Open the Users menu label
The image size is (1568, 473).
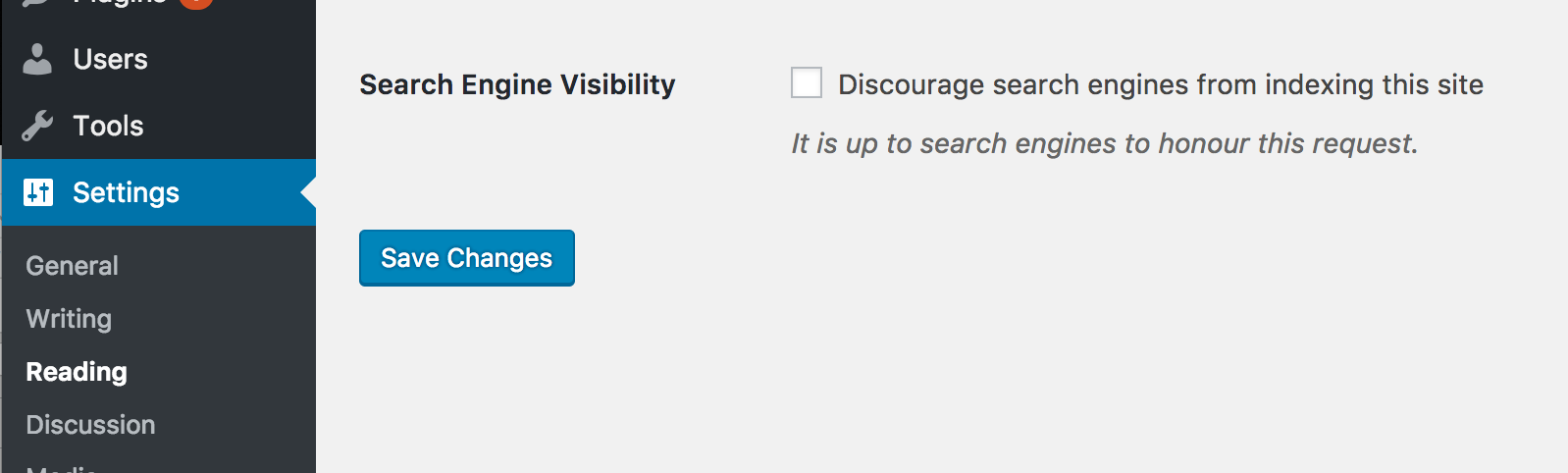[x=110, y=59]
